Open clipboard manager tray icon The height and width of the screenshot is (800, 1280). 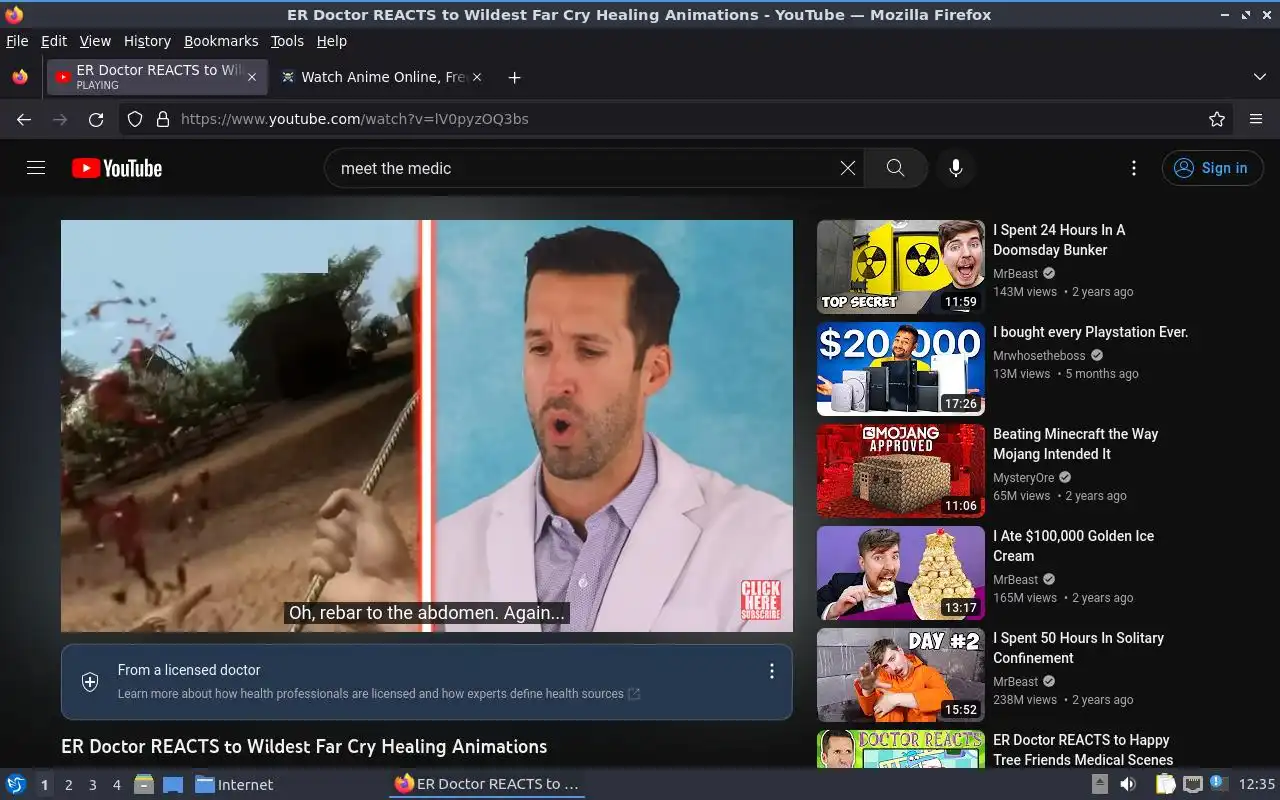tap(1166, 784)
